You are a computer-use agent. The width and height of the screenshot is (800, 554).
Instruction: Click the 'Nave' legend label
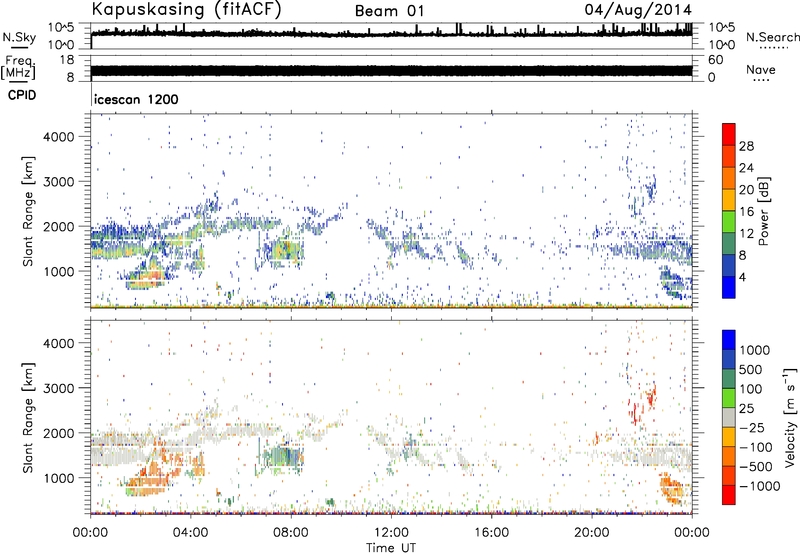pyautogui.click(x=761, y=70)
